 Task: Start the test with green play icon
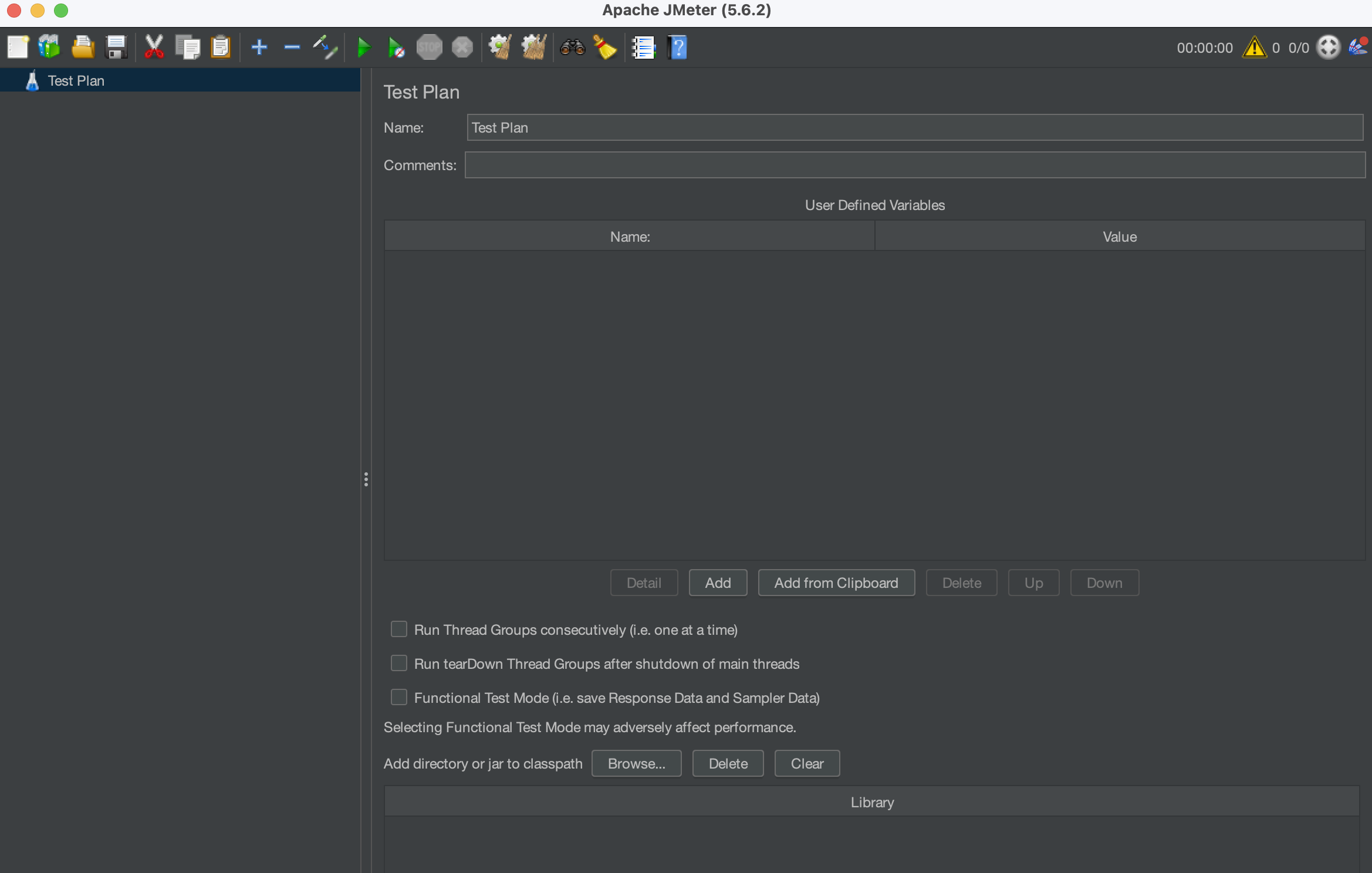pyautogui.click(x=363, y=48)
